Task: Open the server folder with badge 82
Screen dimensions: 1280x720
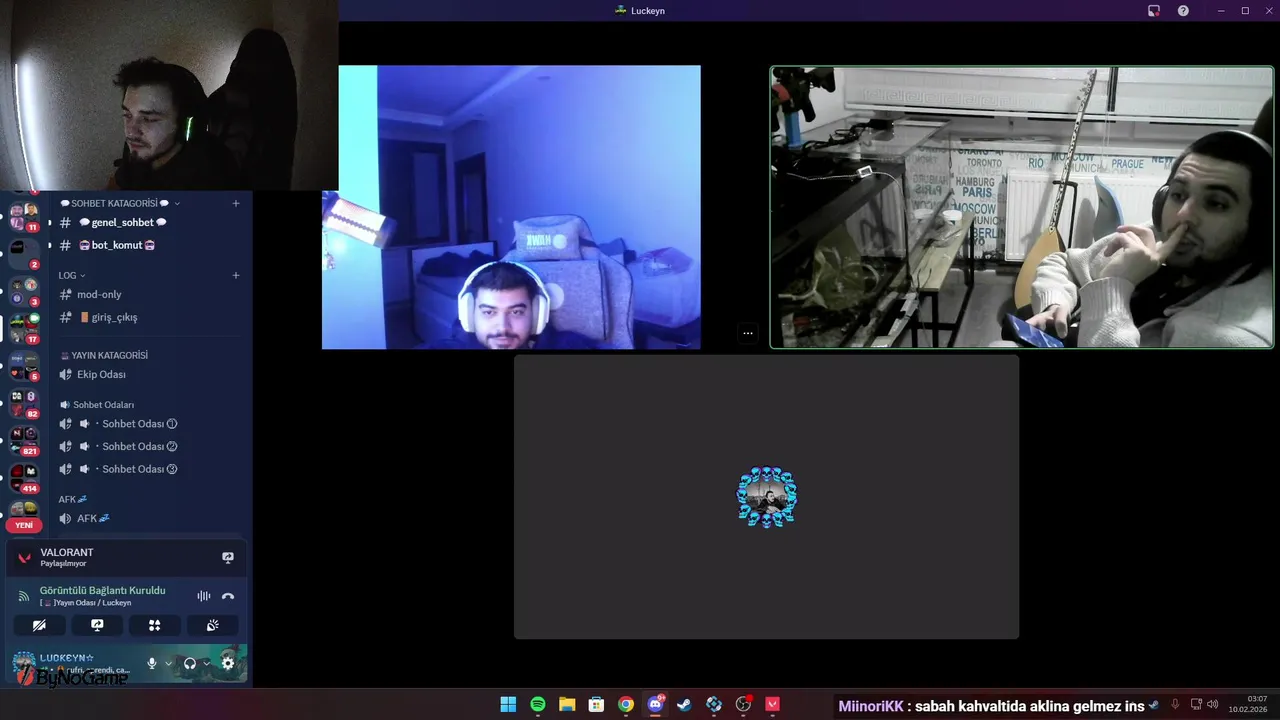Action: pyautogui.click(x=24, y=402)
